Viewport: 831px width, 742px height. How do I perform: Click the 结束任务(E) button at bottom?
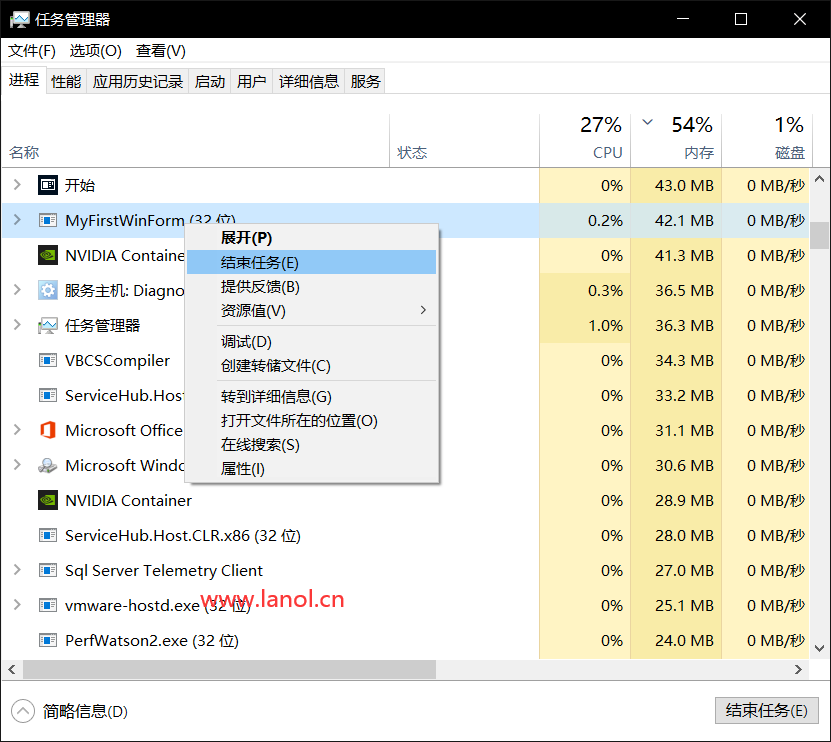766,710
